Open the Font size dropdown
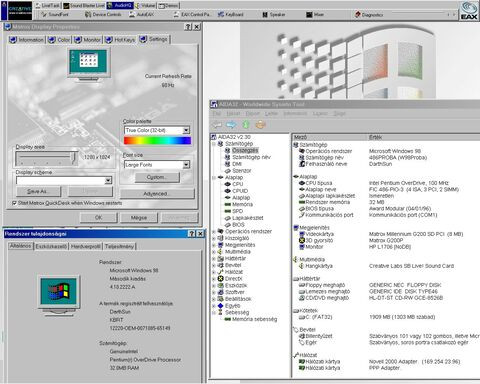 pos(186,165)
